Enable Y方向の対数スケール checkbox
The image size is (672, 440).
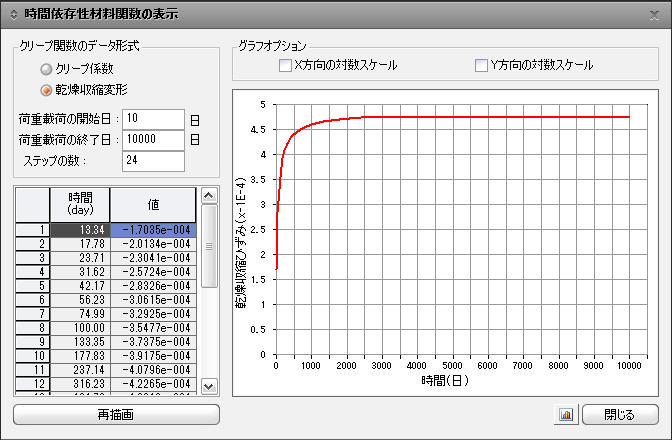point(481,65)
